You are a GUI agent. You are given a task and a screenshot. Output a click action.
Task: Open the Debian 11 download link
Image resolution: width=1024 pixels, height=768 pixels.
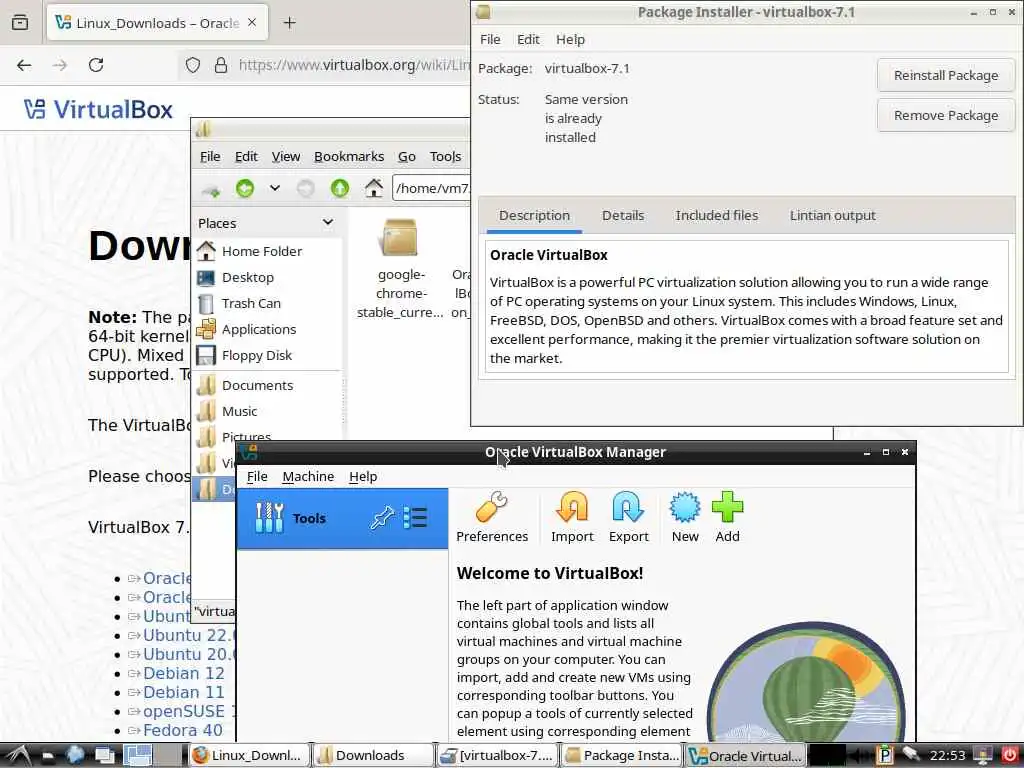[184, 692]
